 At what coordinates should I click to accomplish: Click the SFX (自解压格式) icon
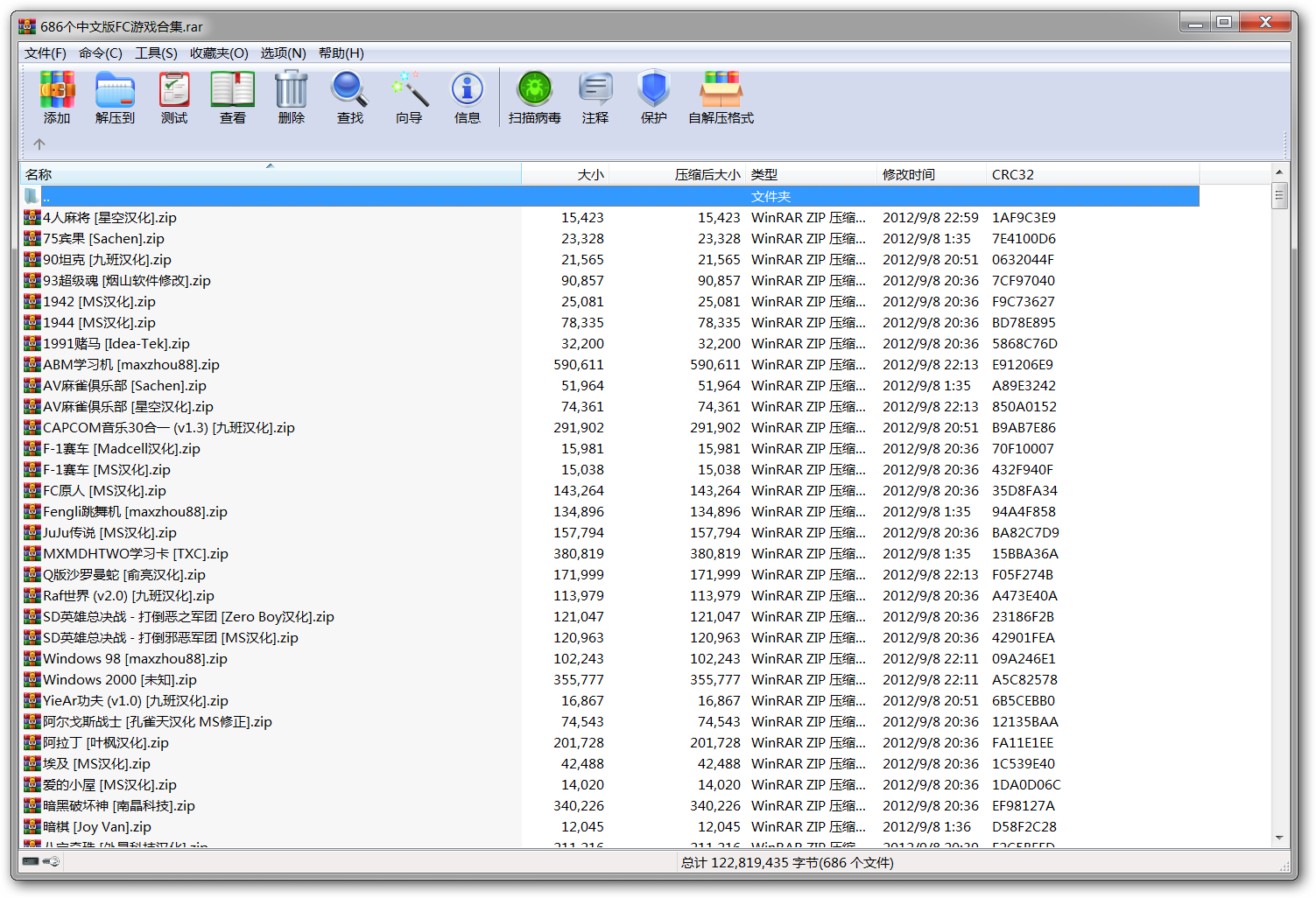point(721,89)
